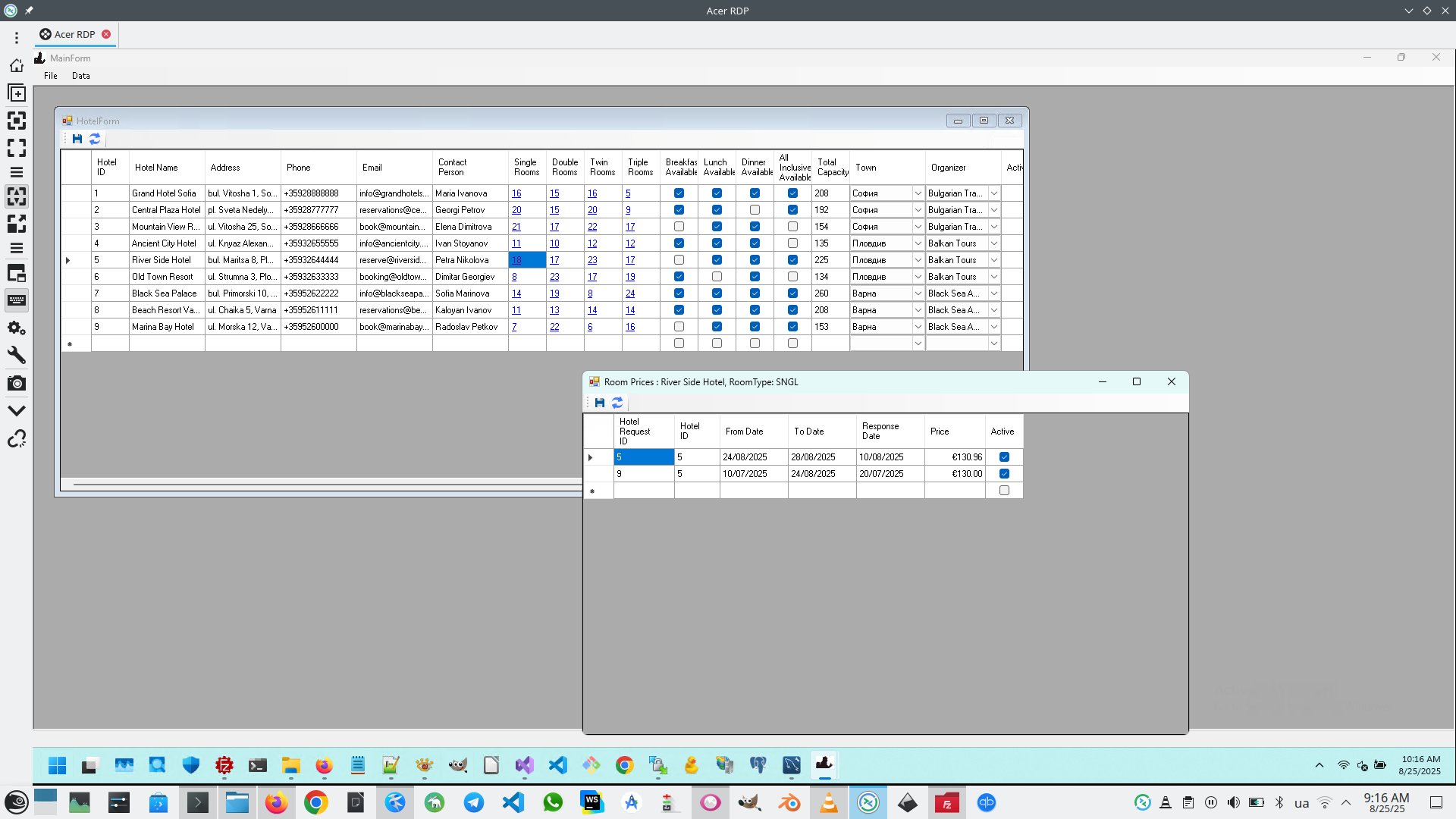Screen dimensions: 1456x819
Task: Click the refresh icon in HotelForm toolbar
Action: click(95, 139)
